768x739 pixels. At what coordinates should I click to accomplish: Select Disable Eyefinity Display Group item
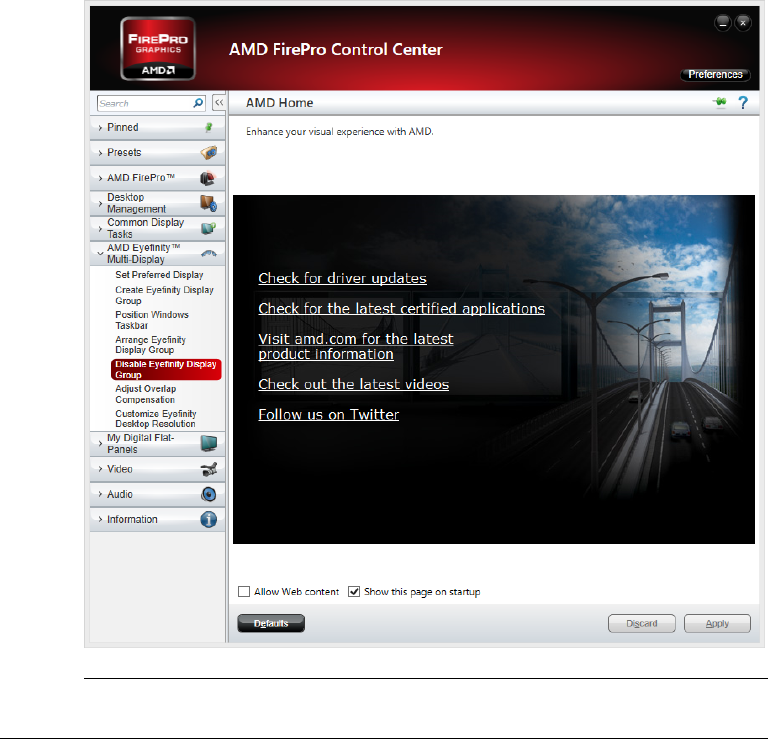point(166,369)
